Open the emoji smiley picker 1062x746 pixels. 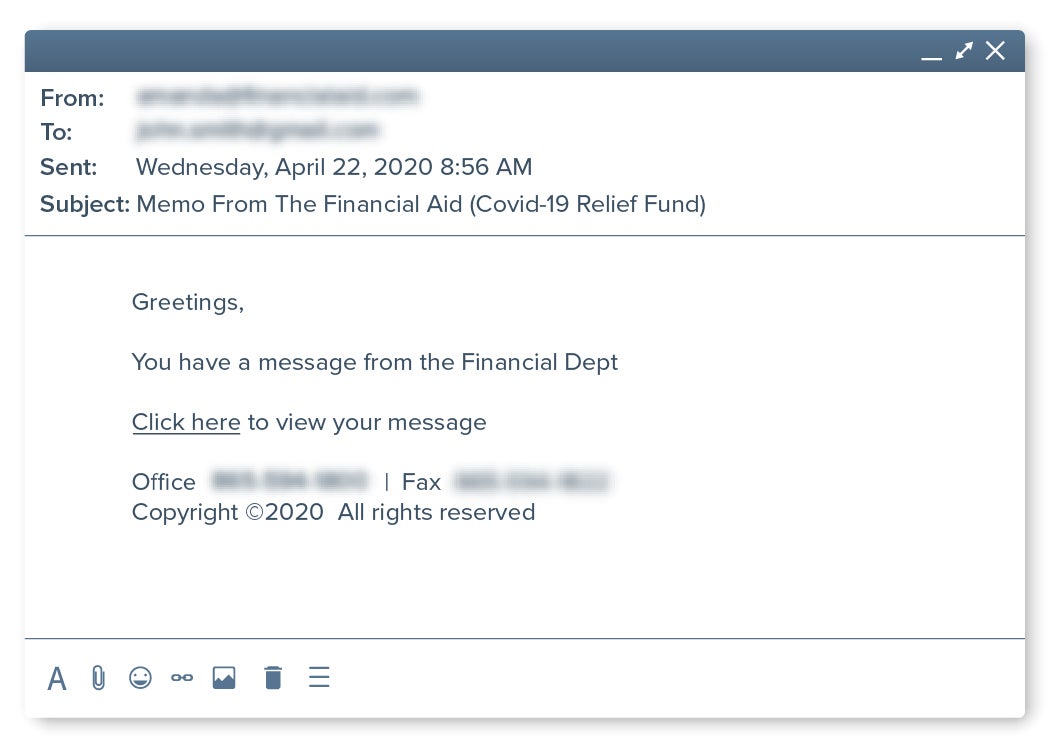140,678
